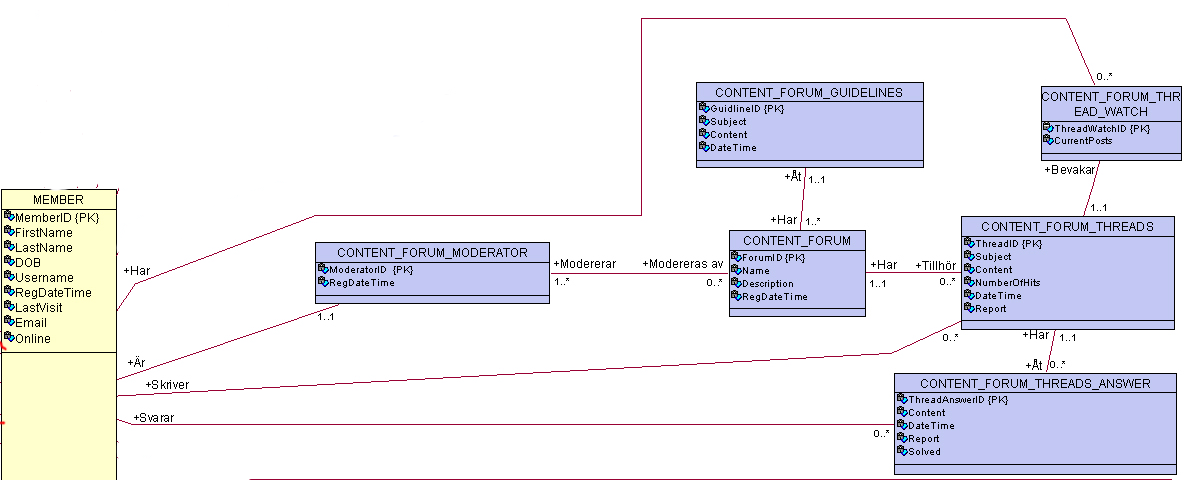Viewport: 1185px width, 480px height.
Task: Click RegDateTime attribute in CONTENT_FORUM
Action: click(x=775, y=296)
